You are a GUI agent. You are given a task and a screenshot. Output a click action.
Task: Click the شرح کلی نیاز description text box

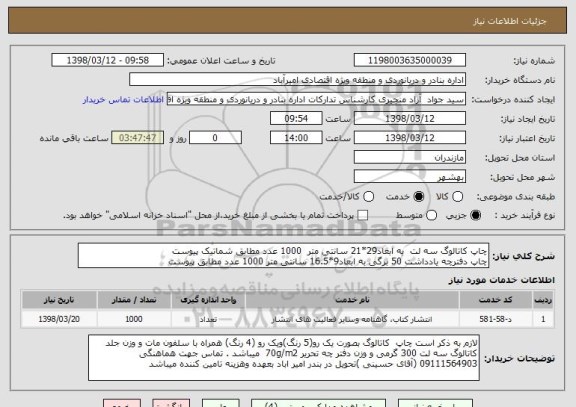283,255
